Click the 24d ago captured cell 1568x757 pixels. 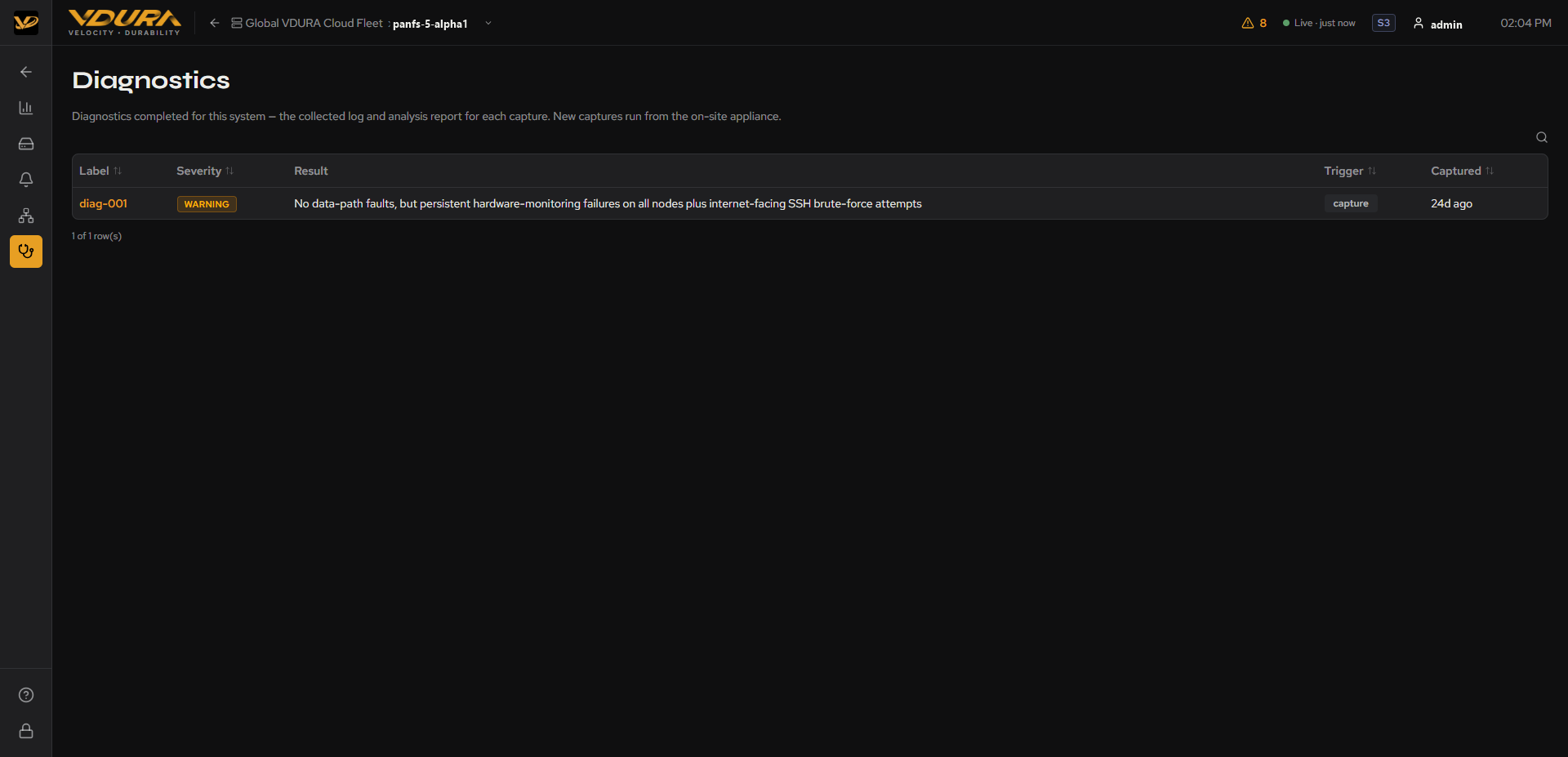1451,203
